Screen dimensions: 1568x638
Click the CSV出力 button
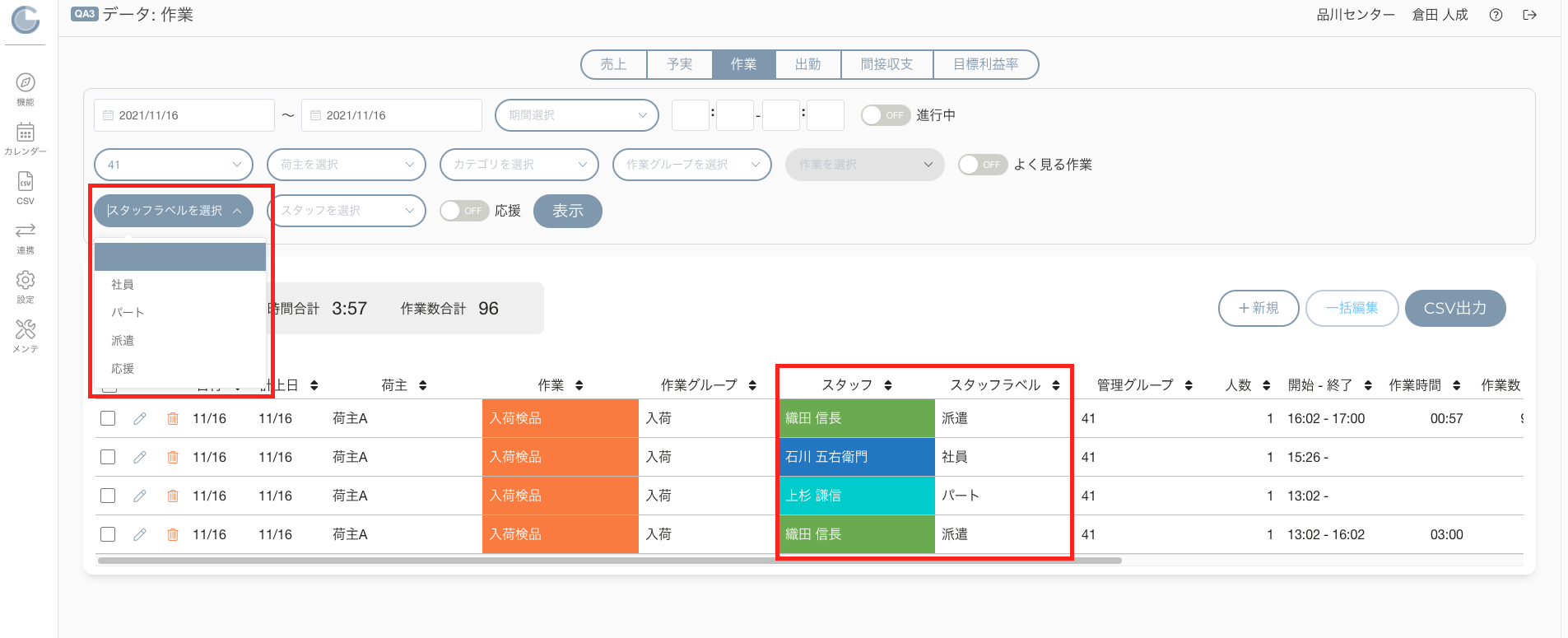(1455, 308)
